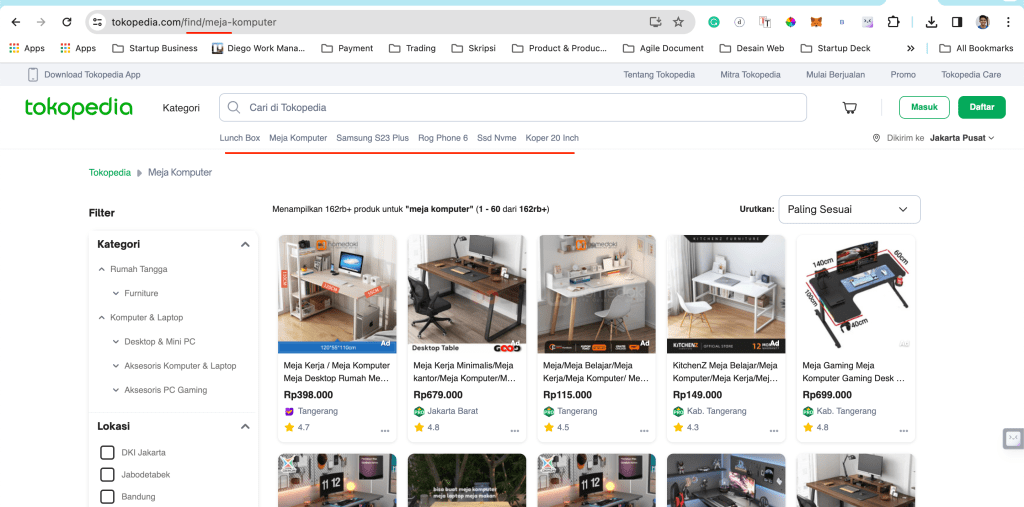This screenshot has width=1024, height=507.
Task: Collapse the Rumah Tangga category tree
Action: [x=101, y=269]
